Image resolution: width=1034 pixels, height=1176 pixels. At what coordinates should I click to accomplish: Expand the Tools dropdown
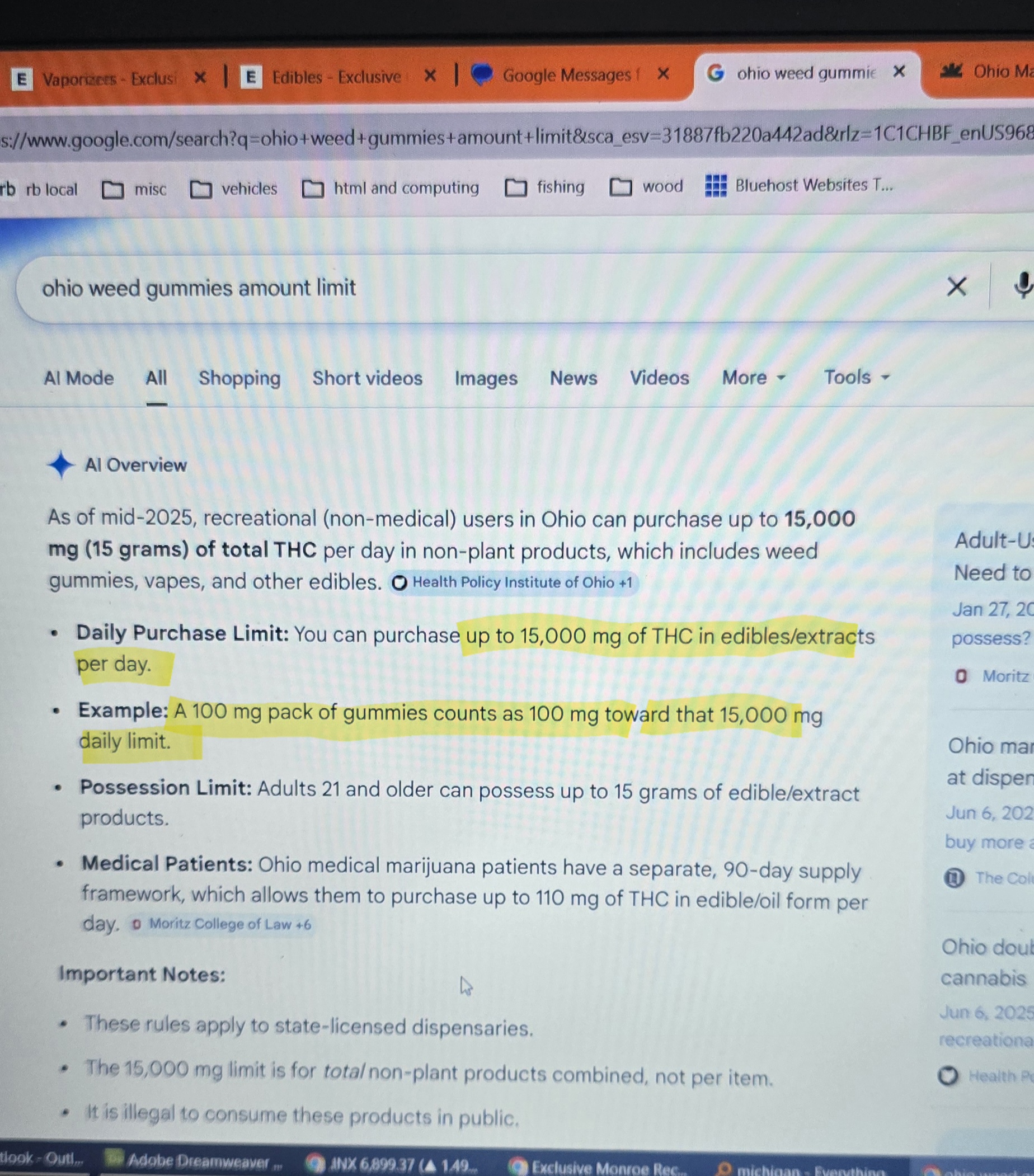pyautogui.click(x=856, y=377)
